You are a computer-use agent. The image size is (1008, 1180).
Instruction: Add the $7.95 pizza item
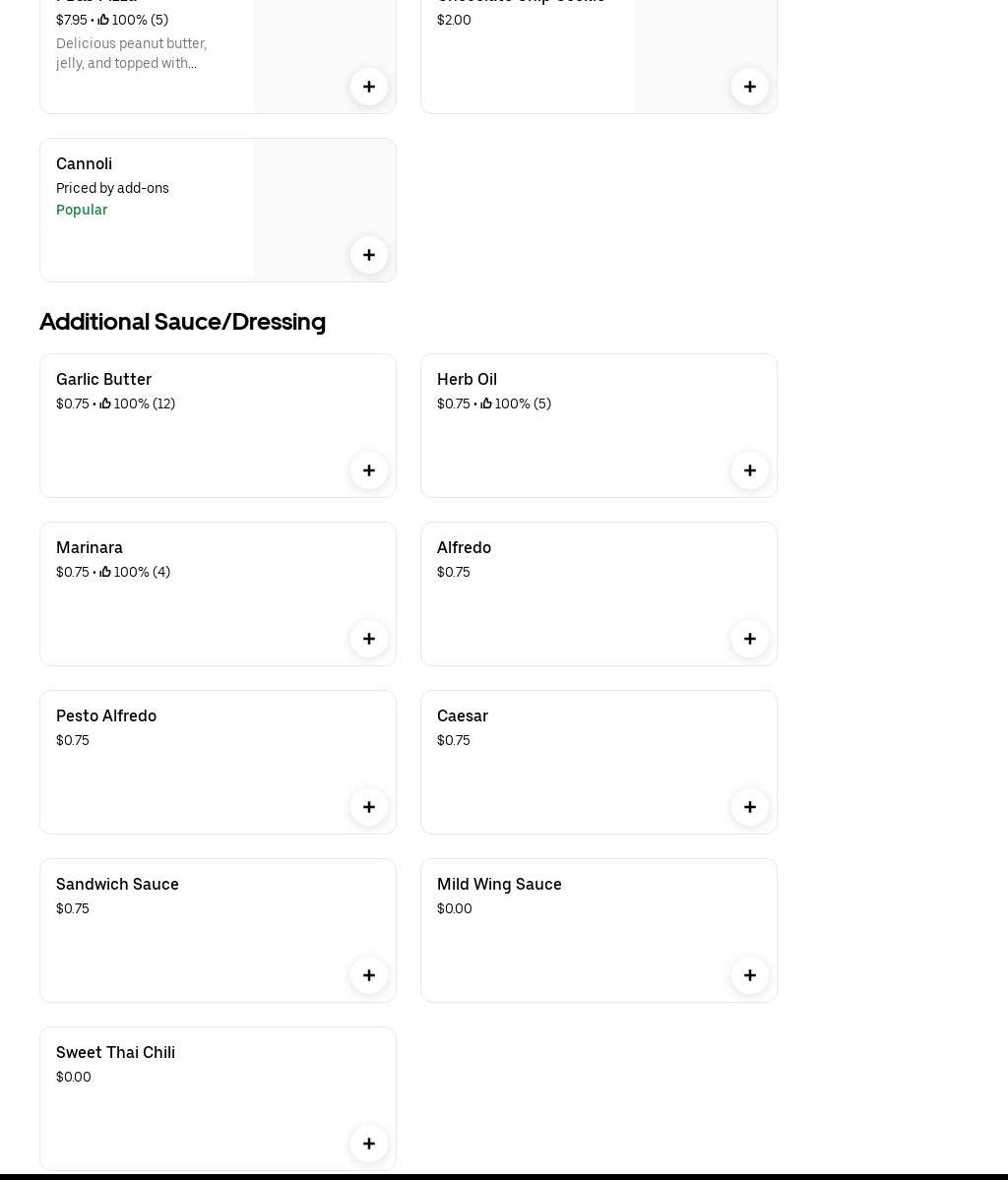369,87
